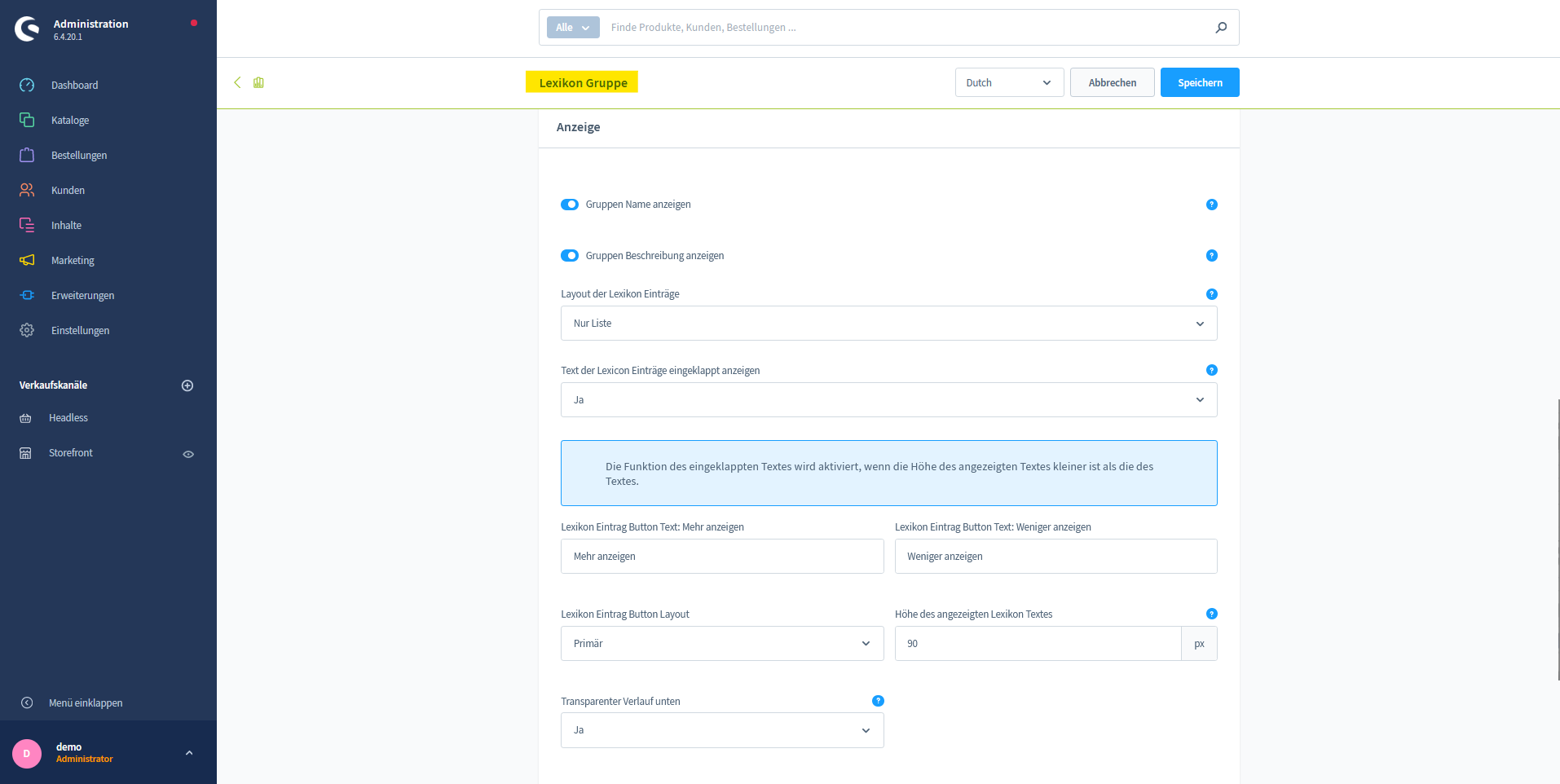Image resolution: width=1560 pixels, height=784 pixels.
Task: Click the Headless basket icon
Action: coord(25,418)
